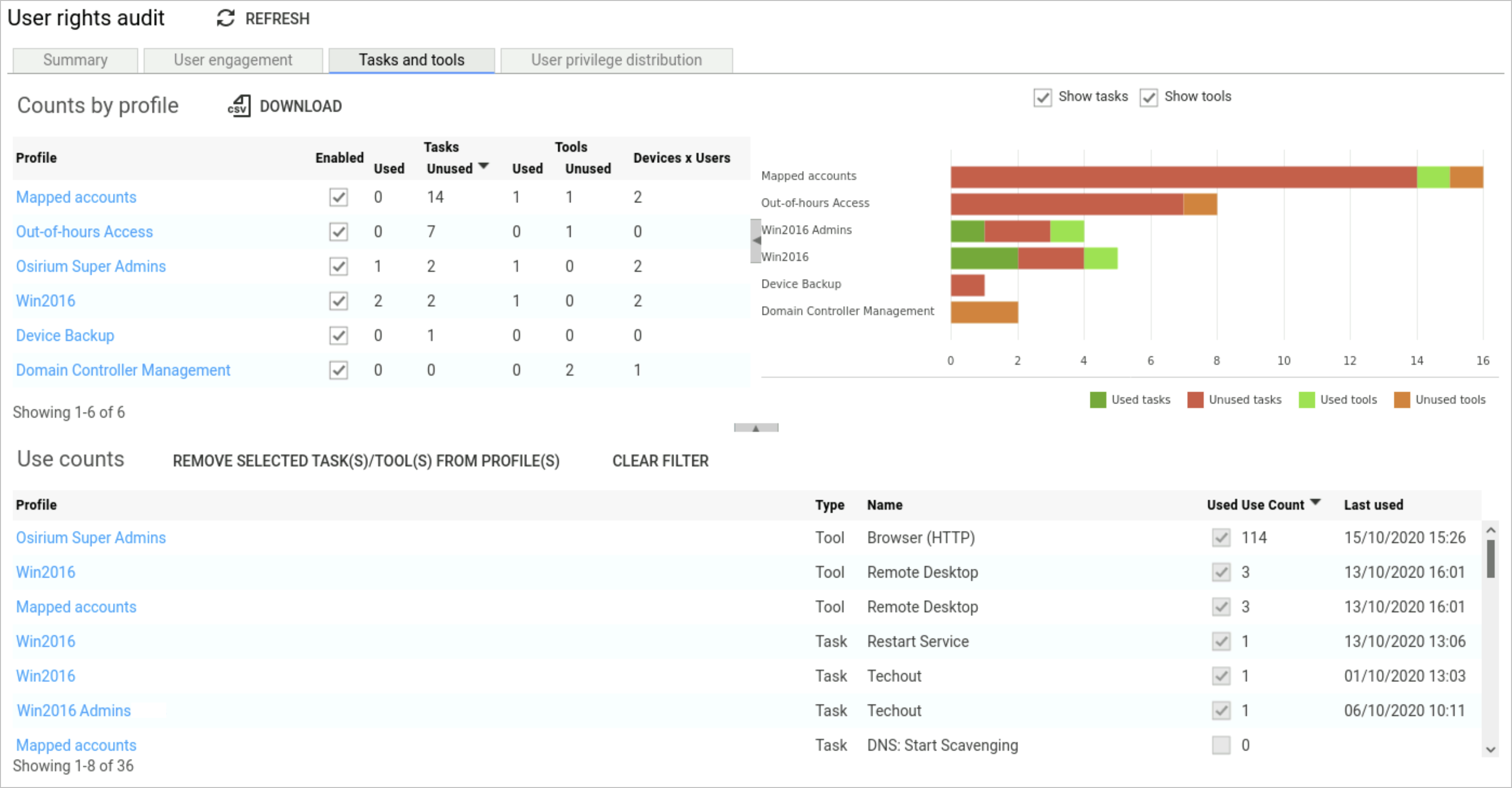Uncheck the Show tasks checkbox
This screenshot has width=1512, height=788.
click(x=1043, y=98)
